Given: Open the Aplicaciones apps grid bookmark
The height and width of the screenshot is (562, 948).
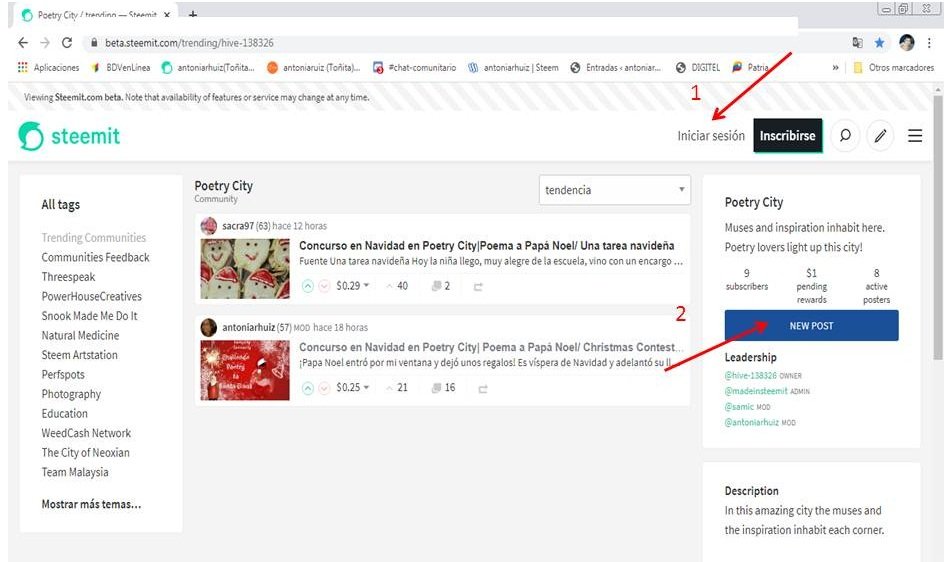Looking at the screenshot, I should pyautogui.click(x=48, y=68).
